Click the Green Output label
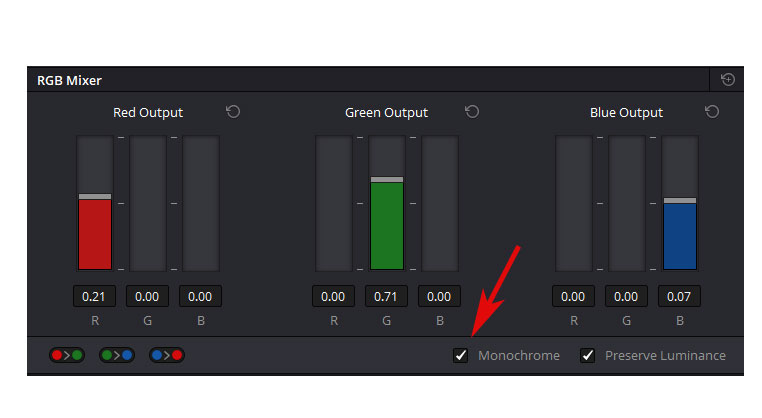 (386, 113)
